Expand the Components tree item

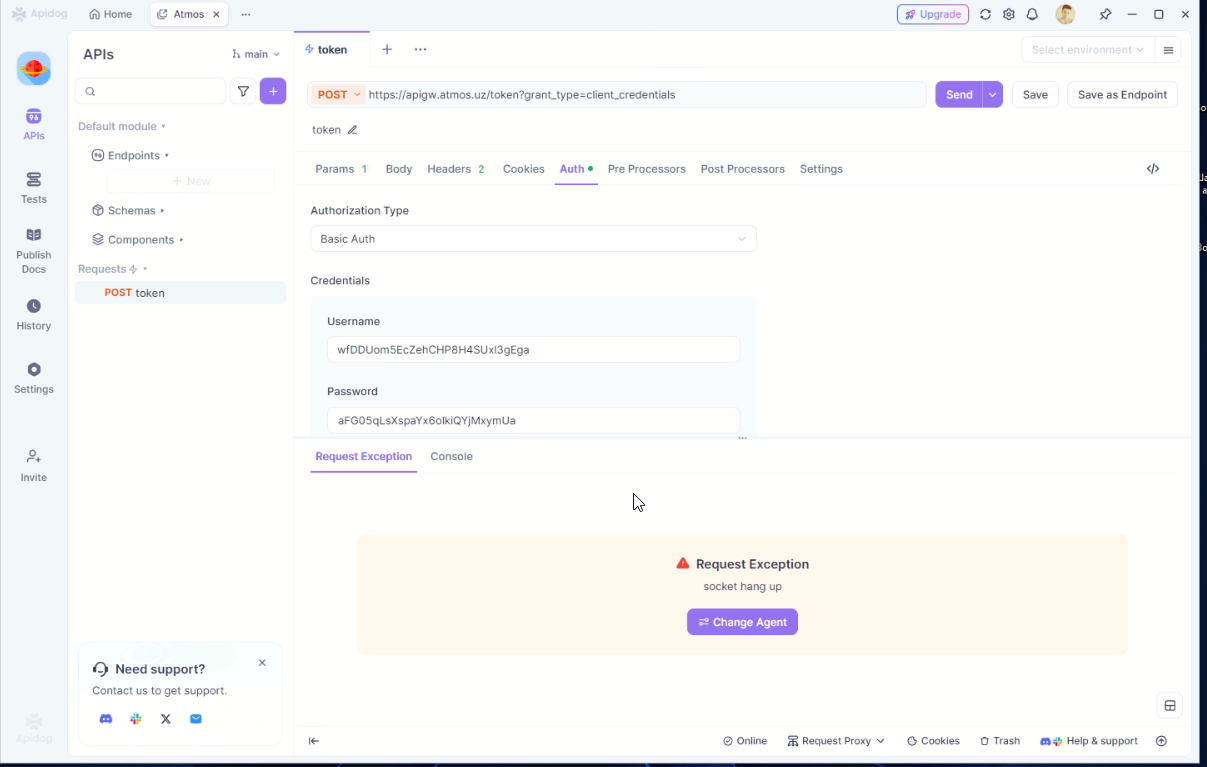click(138, 240)
